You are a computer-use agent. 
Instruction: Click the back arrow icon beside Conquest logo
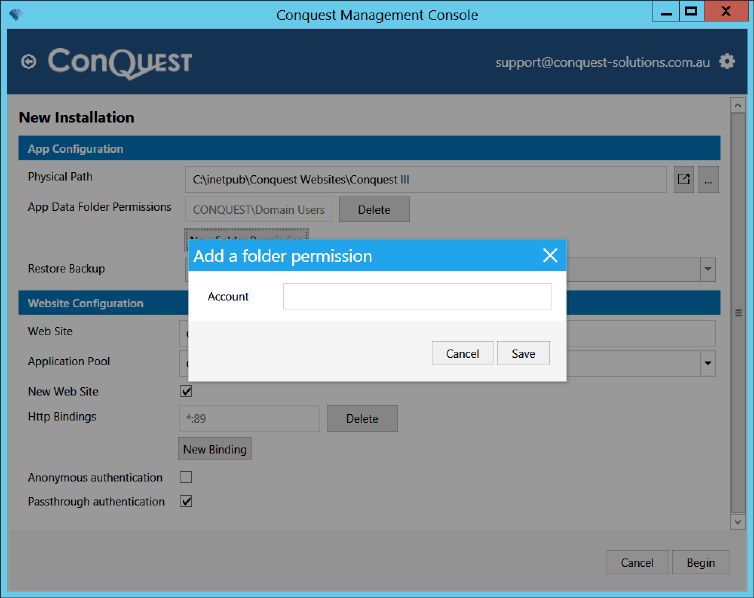(29, 62)
